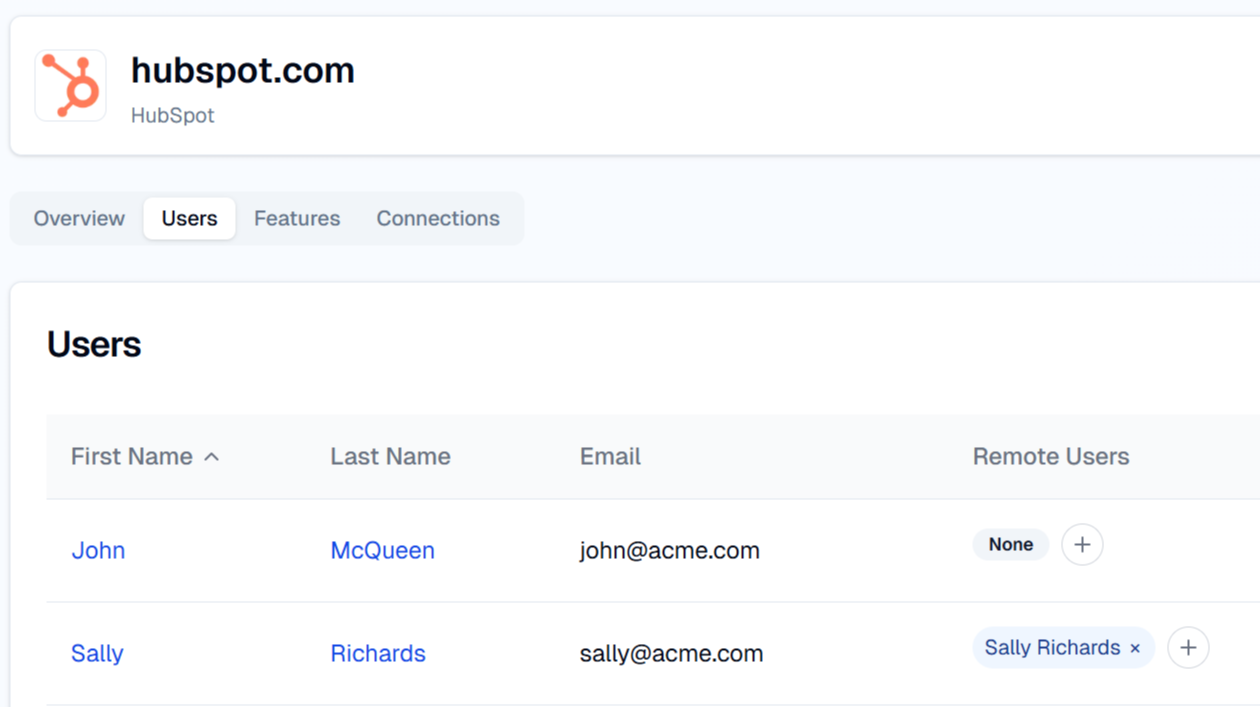
Task: Sort by the Email column header
Action: [x=610, y=457]
